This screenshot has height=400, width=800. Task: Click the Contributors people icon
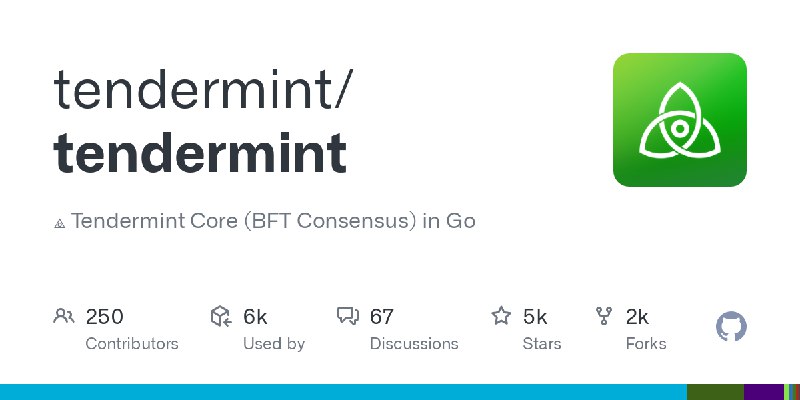click(64, 317)
